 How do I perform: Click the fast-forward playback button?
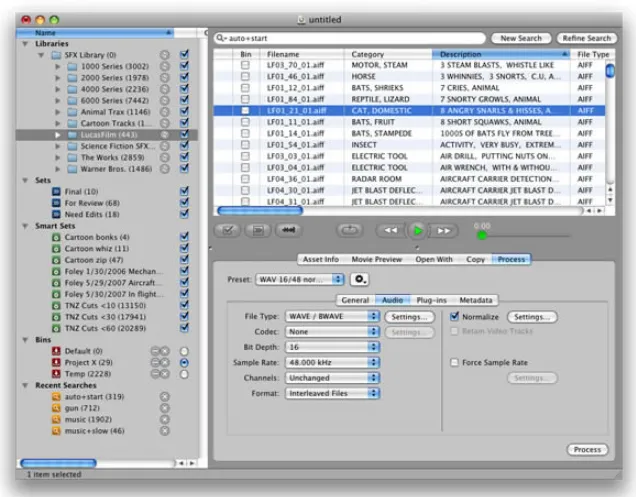(x=443, y=230)
